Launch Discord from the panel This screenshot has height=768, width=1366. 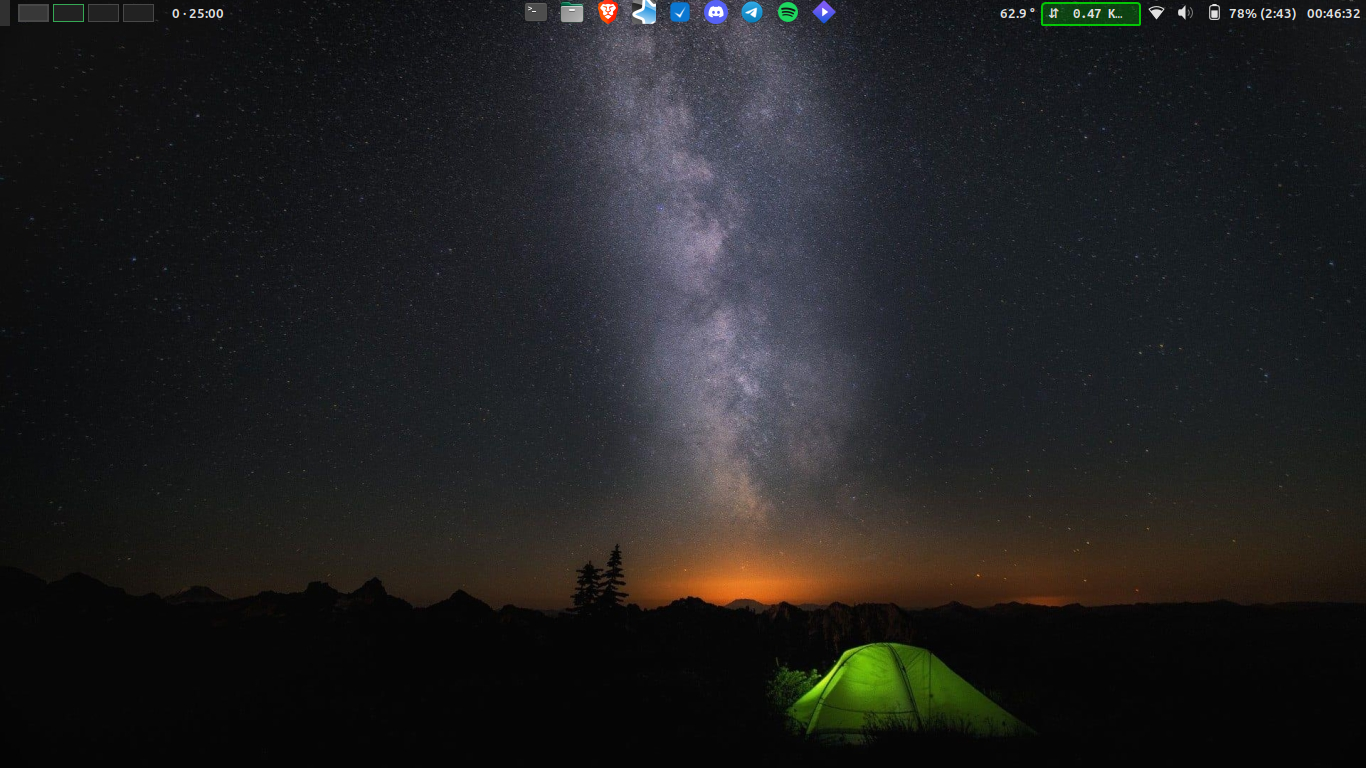pos(715,12)
